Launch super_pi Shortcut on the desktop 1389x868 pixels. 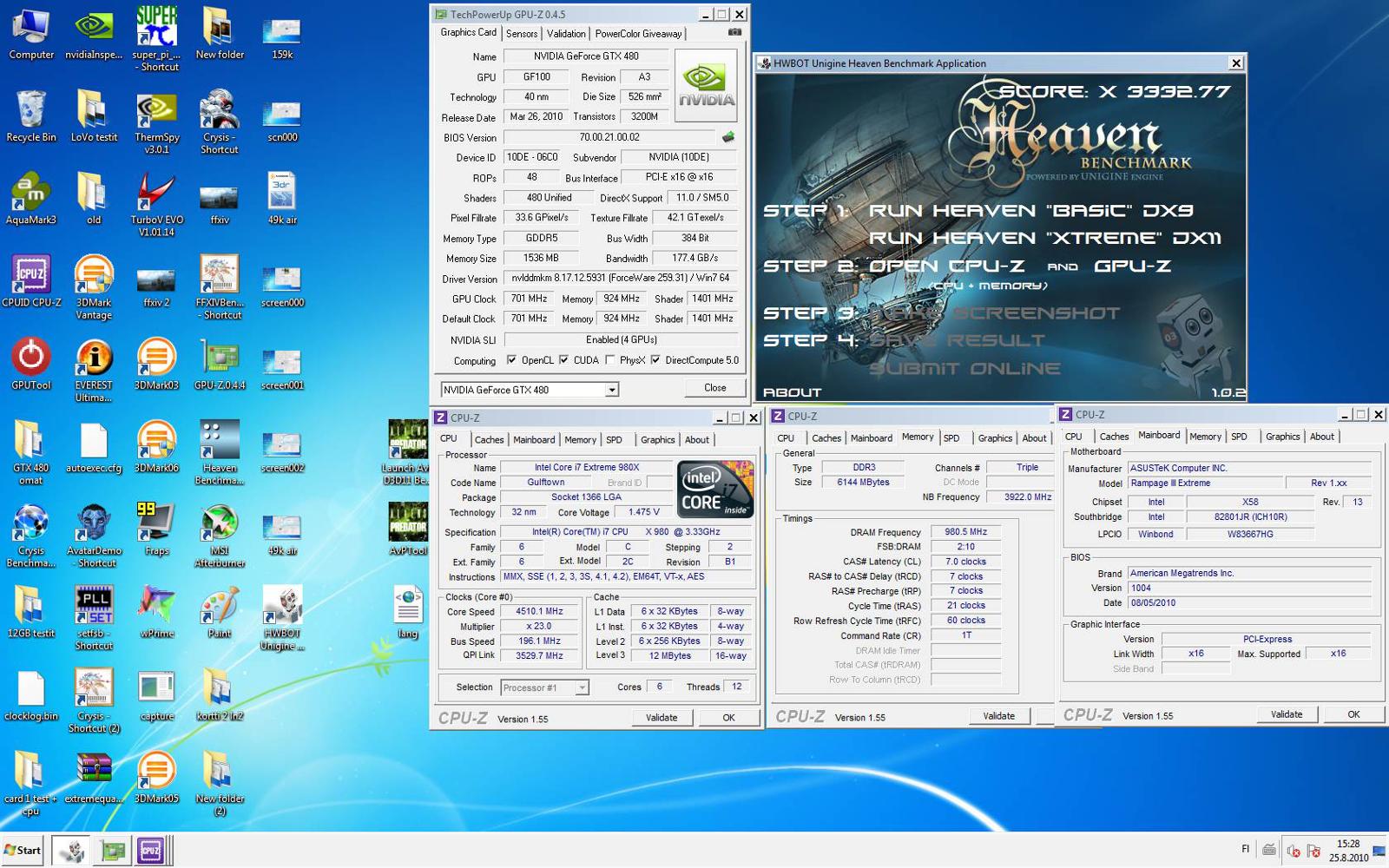coord(157,38)
